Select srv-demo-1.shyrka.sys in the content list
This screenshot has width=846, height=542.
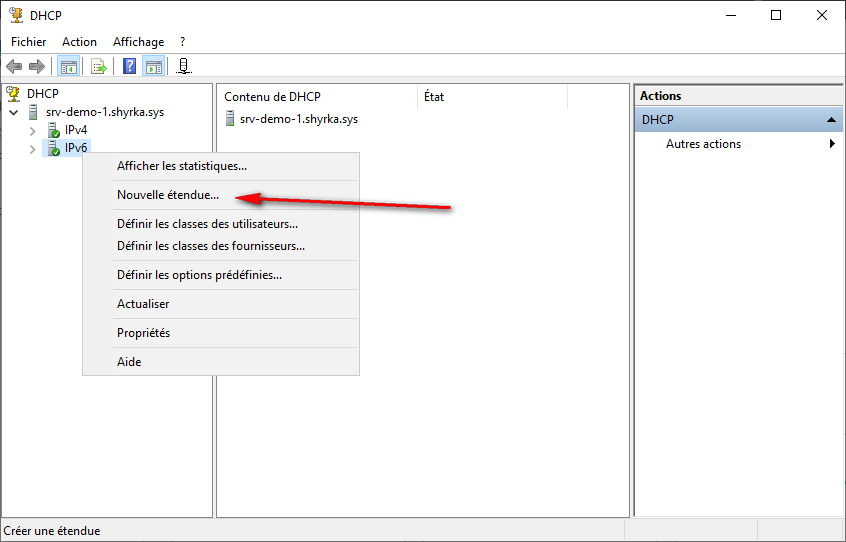coord(298,119)
